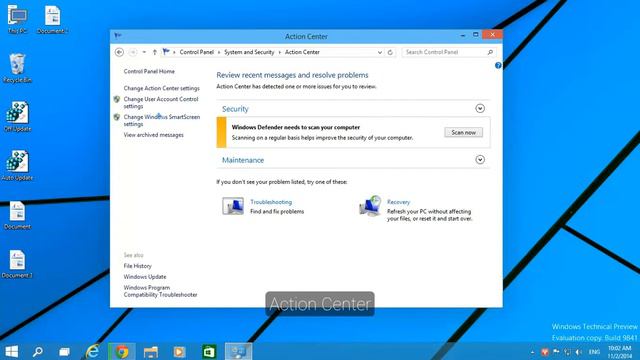Go back with the Back arrow
The width and height of the screenshot is (640, 360).
119,52
